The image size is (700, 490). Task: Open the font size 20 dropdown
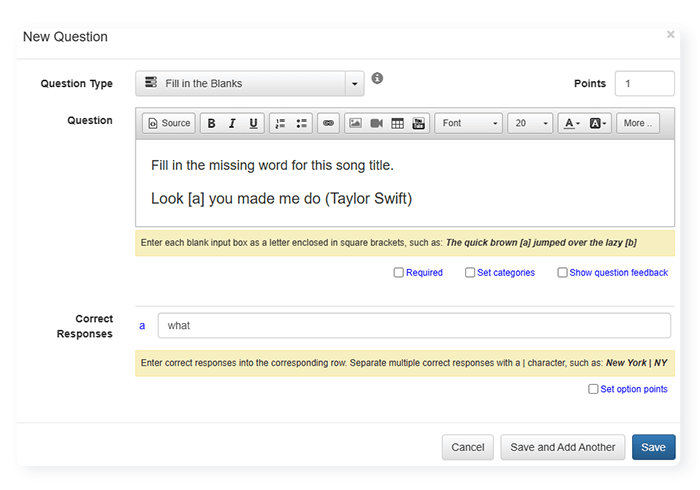[530, 123]
